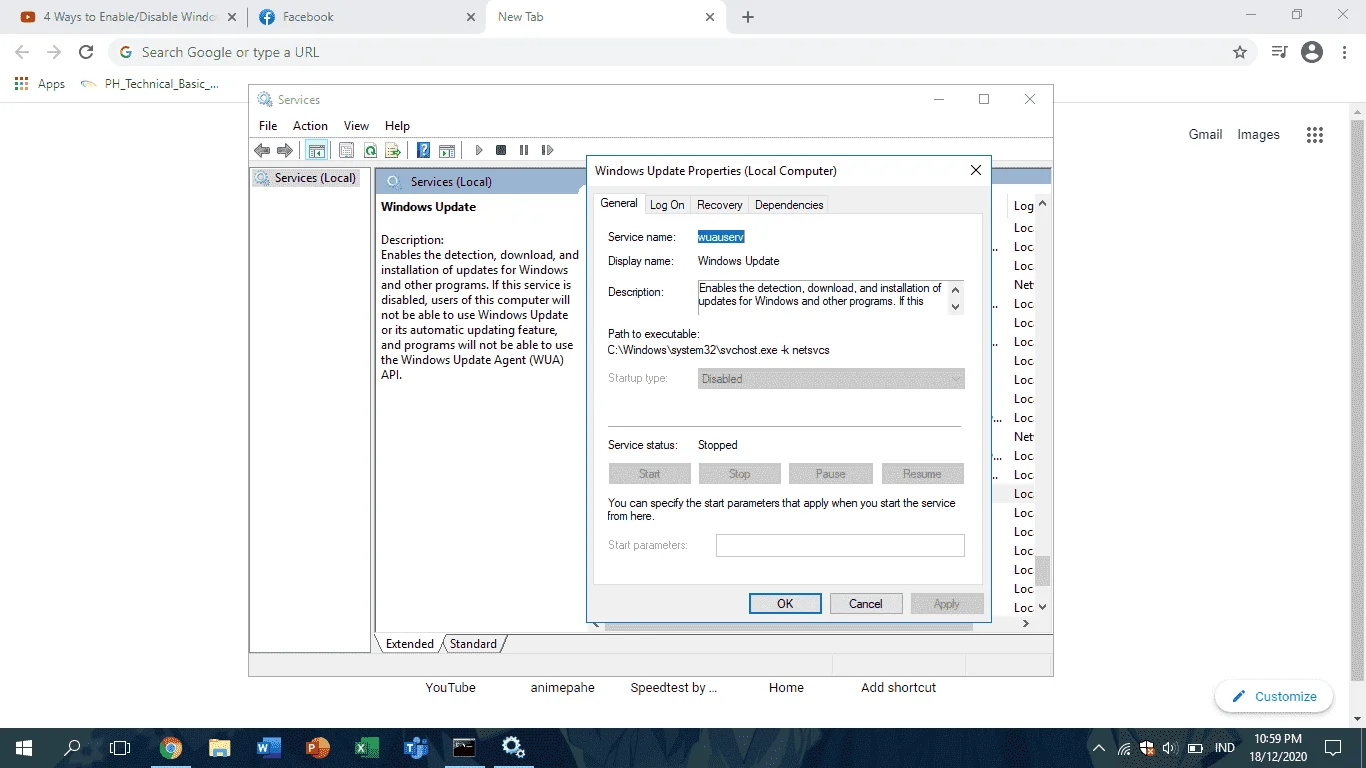Toggle Show/Hide Console Tree toolbar icon
This screenshot has width=1366, height=768.
tap(317, 150)
